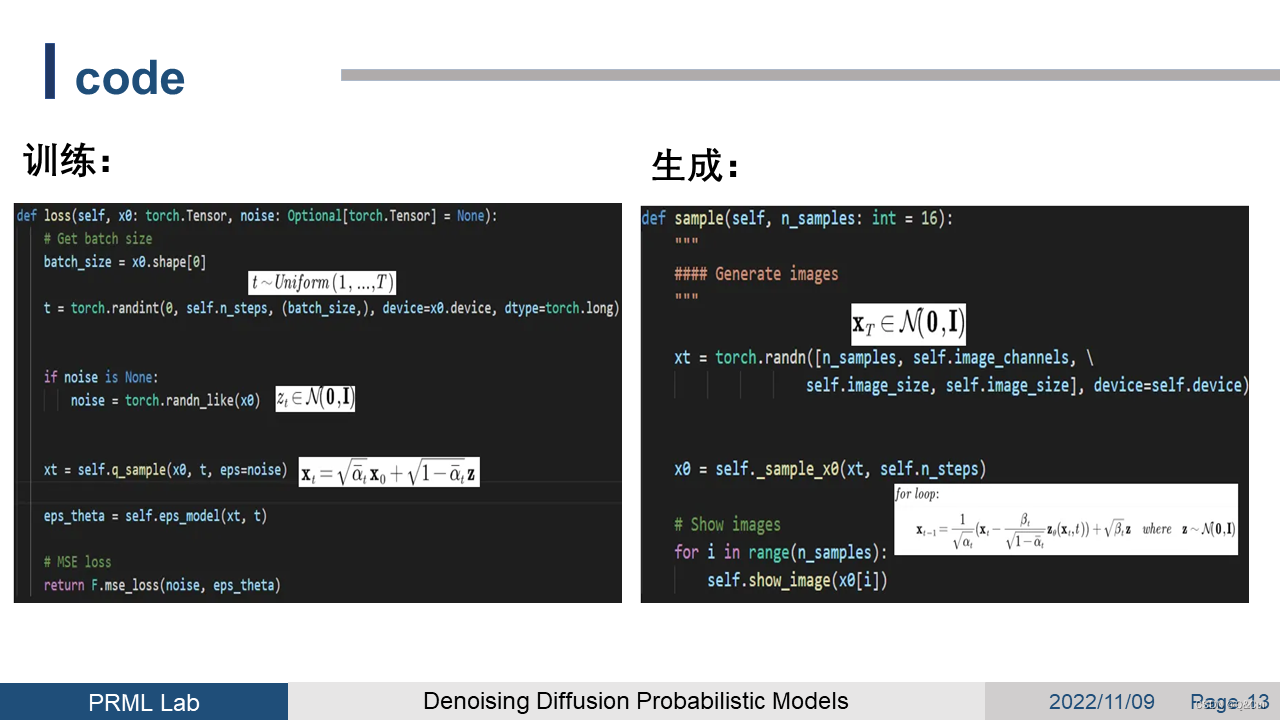Click the 't = torch.randint(0, self.n_steps' line
The width and height of the screenshot is (1280, 720).
[x=331, y=308]
